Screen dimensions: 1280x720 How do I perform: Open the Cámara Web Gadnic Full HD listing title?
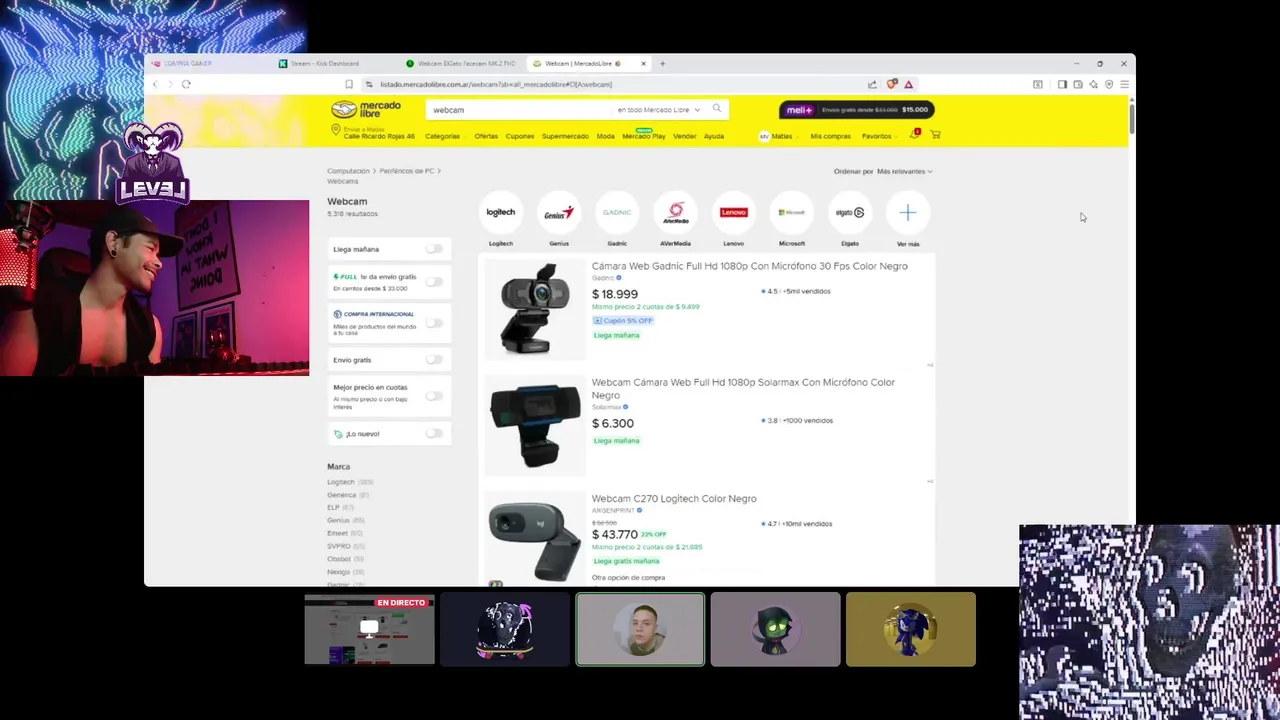click(749, 266)
